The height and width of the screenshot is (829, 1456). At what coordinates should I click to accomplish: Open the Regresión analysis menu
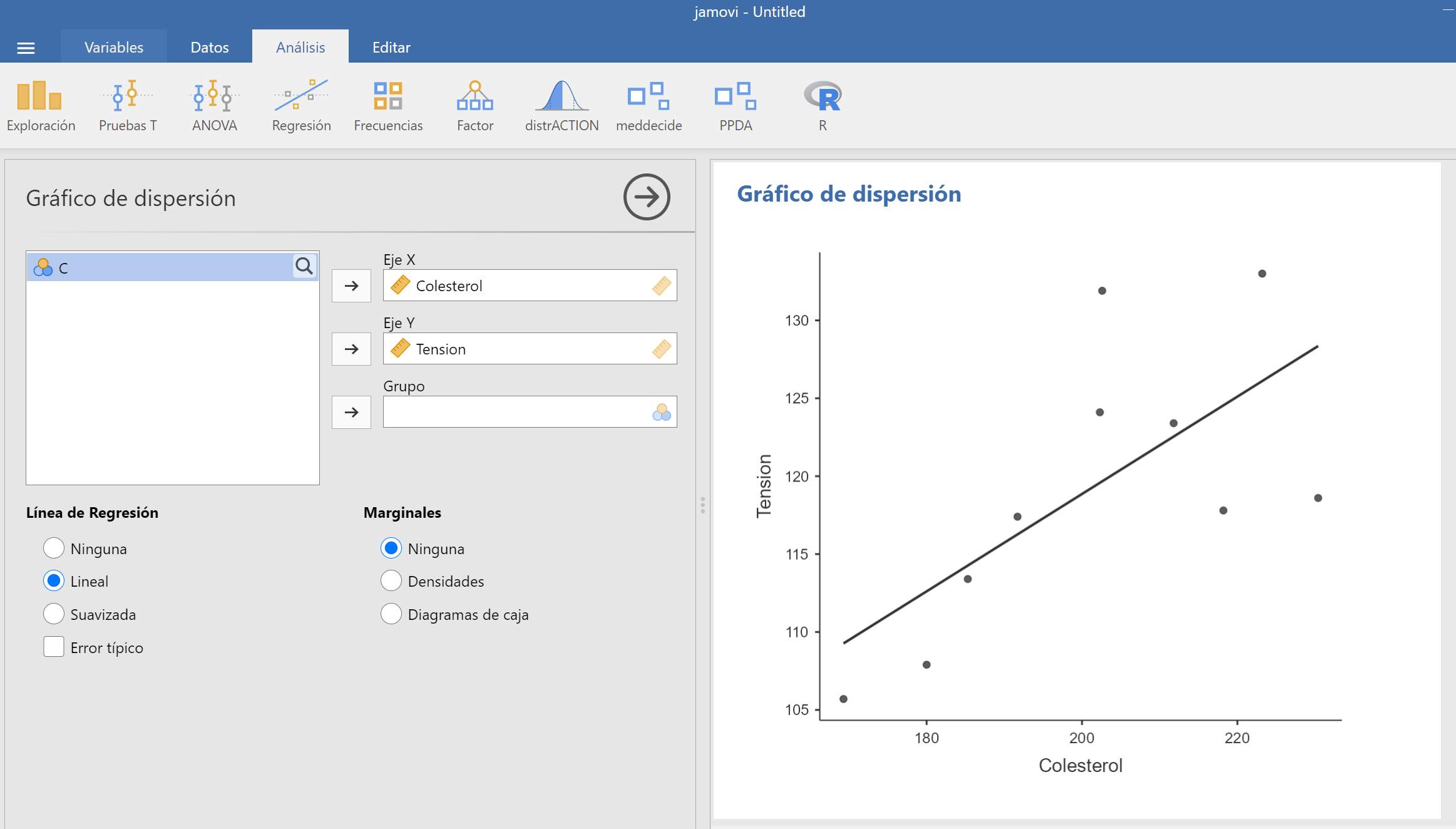tap(301, 106)
